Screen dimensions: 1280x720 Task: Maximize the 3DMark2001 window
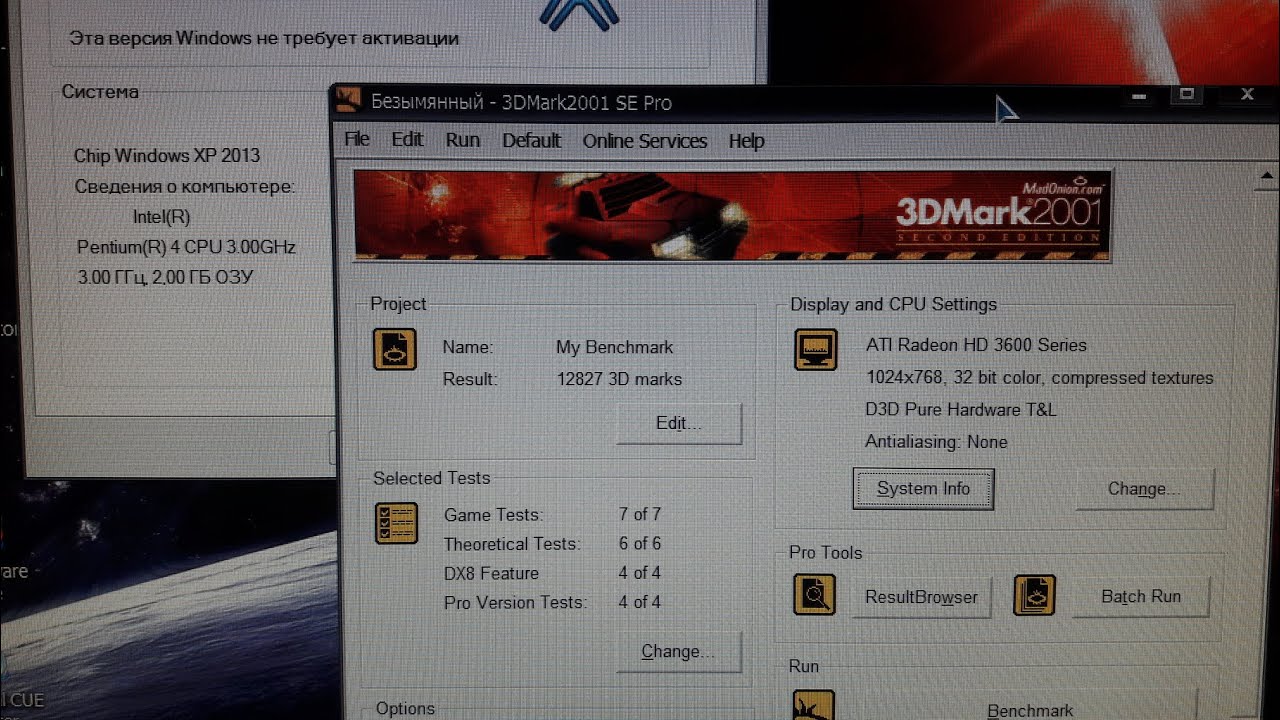coord(1187,95)
